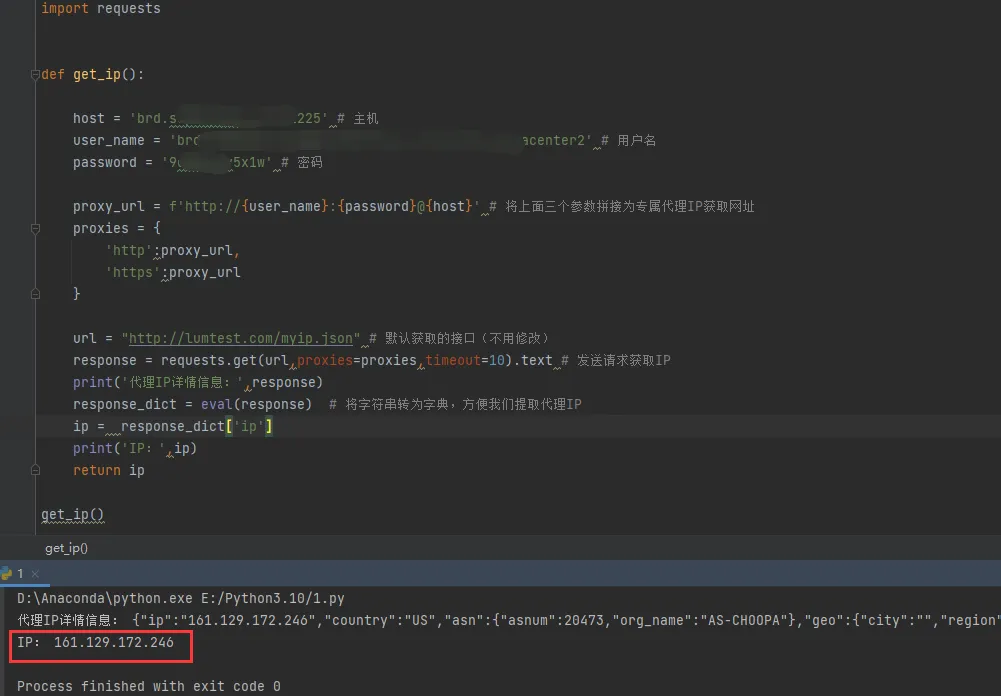This screenshot has height=696, width=1001.
Task: Close the run tab named 1
Action: tap(35, 574)
